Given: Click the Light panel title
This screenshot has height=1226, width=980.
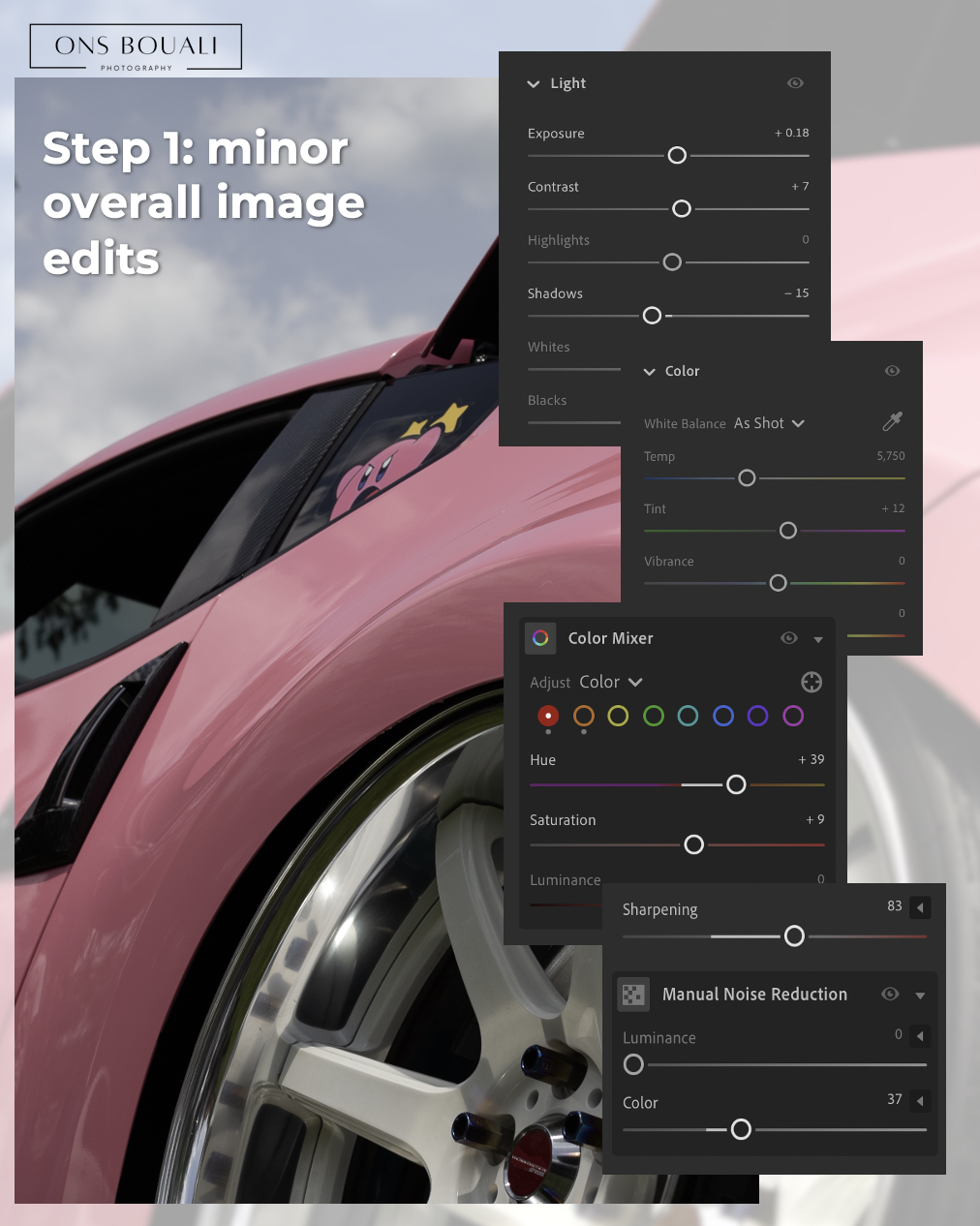Looking at the screenshot, I should point(568,83).
